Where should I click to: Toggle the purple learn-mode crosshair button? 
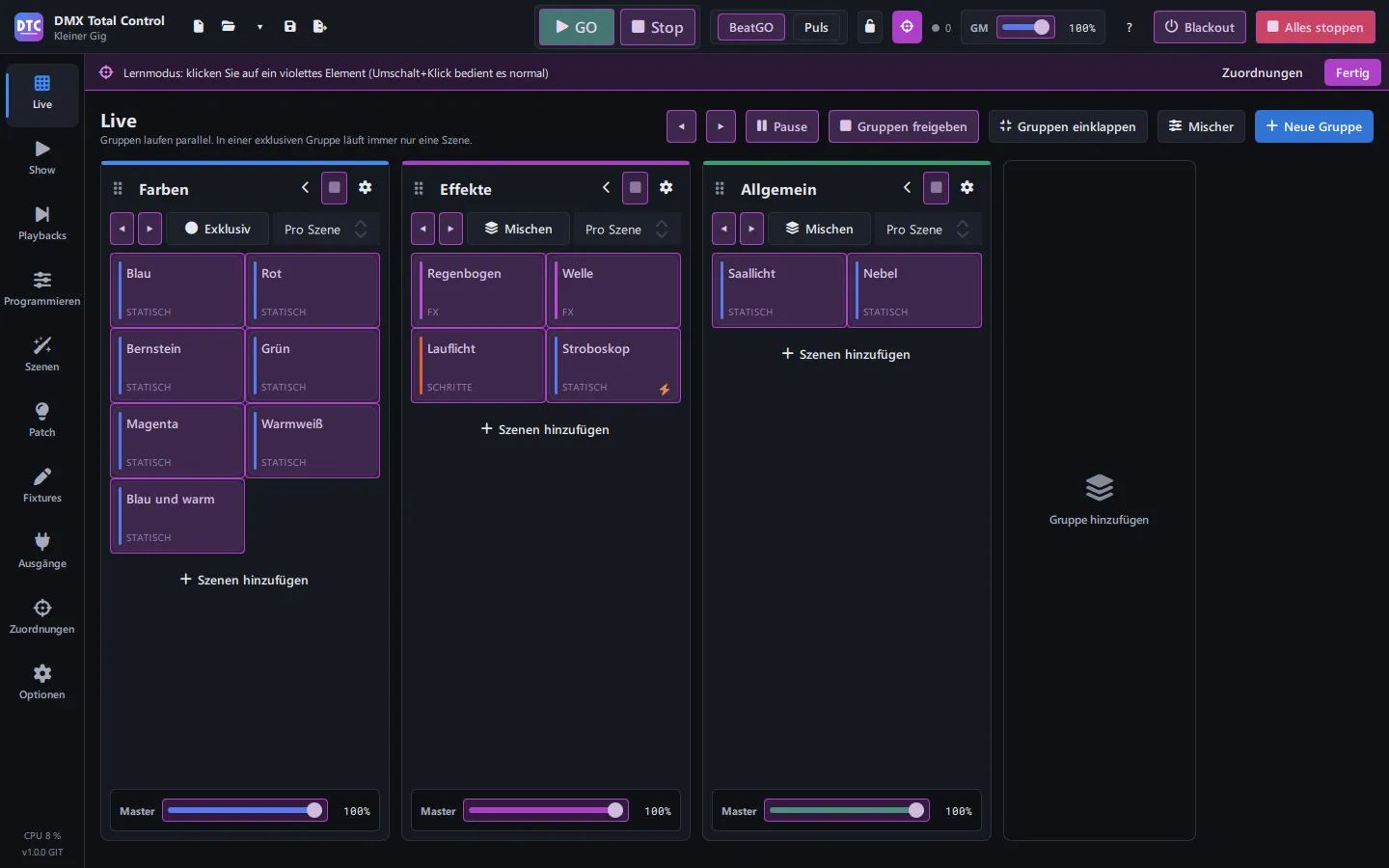click(x=907, y=27)
